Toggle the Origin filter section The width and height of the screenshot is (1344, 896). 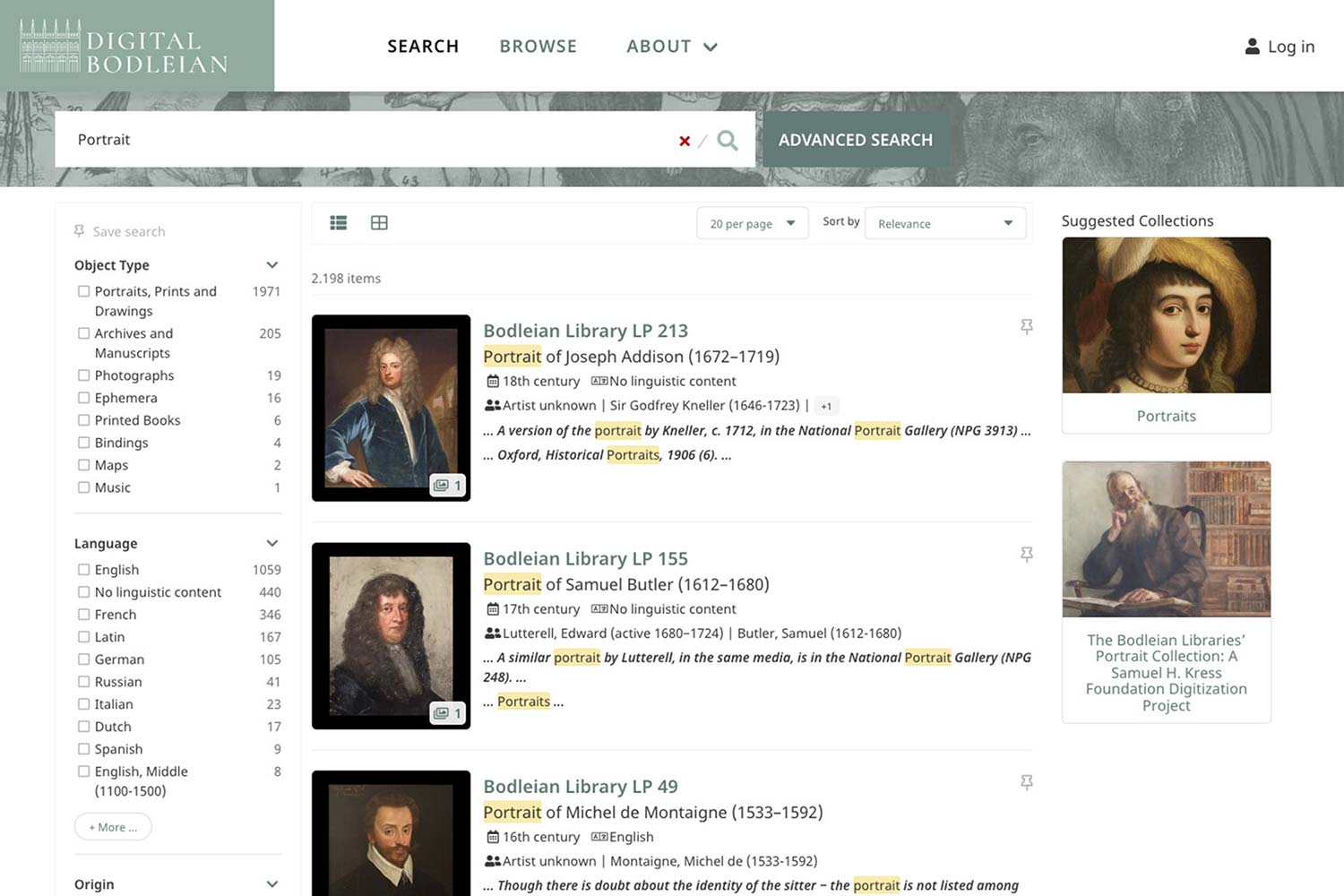(272, 884)
